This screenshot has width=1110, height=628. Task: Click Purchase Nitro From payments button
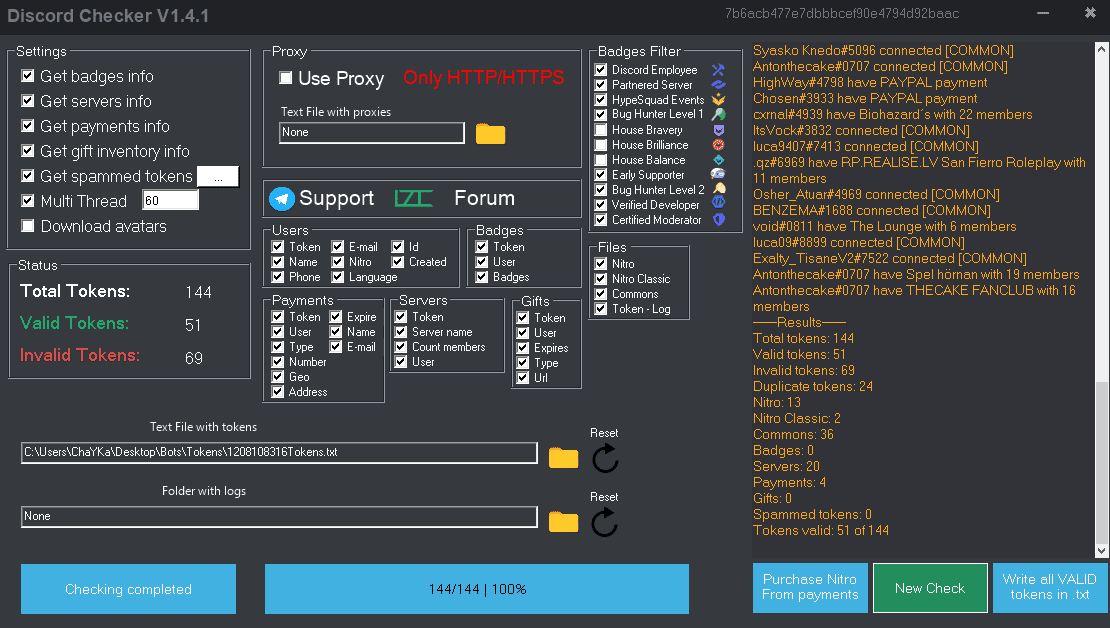pos(810,588)
